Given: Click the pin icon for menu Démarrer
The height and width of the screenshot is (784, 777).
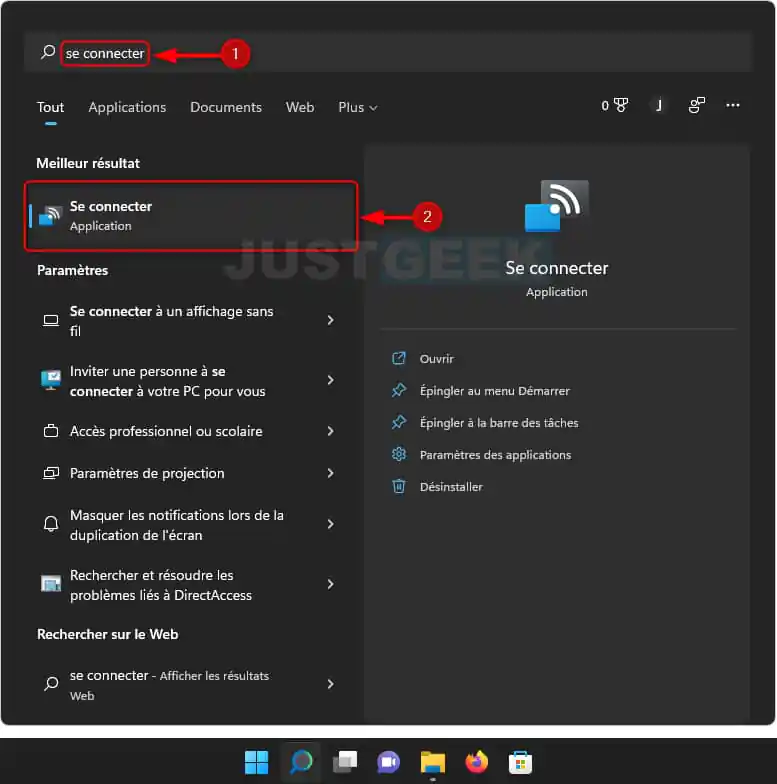Looking at the screenshot, I should pyautogui.click(x=398, y=390).
